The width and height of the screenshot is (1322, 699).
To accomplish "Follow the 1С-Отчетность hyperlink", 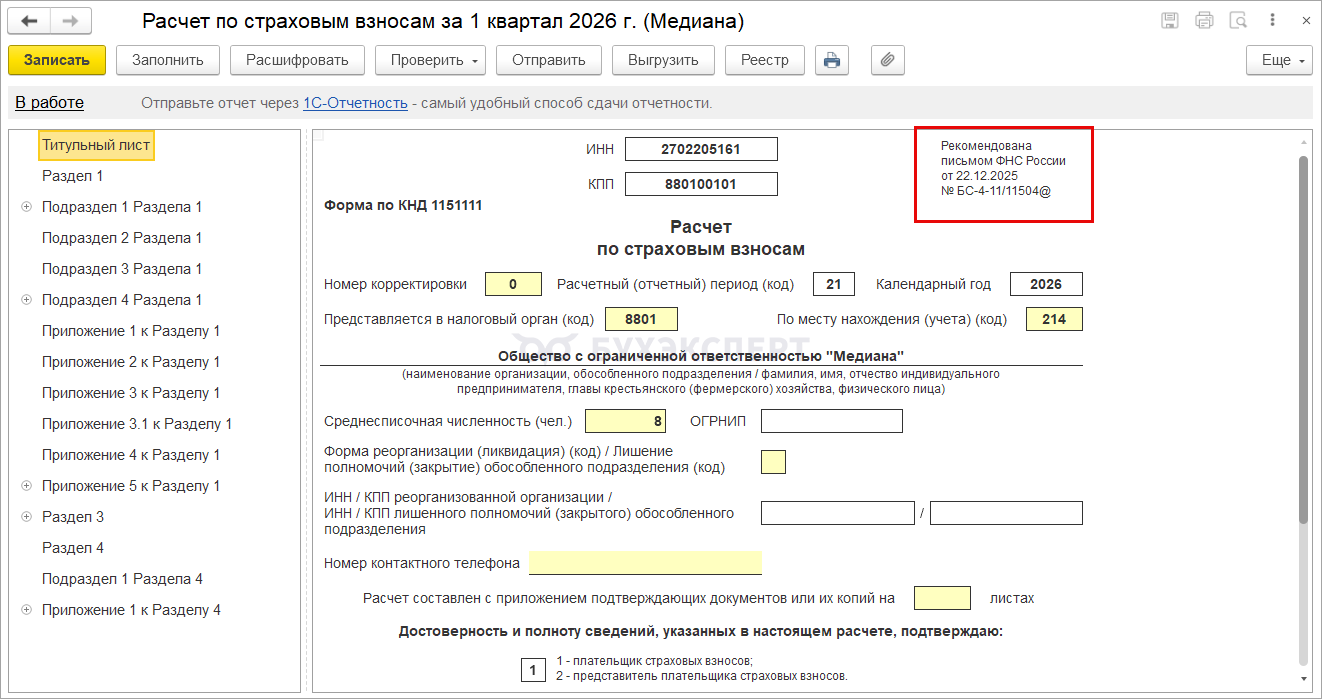I will click(x=355, y=103).
